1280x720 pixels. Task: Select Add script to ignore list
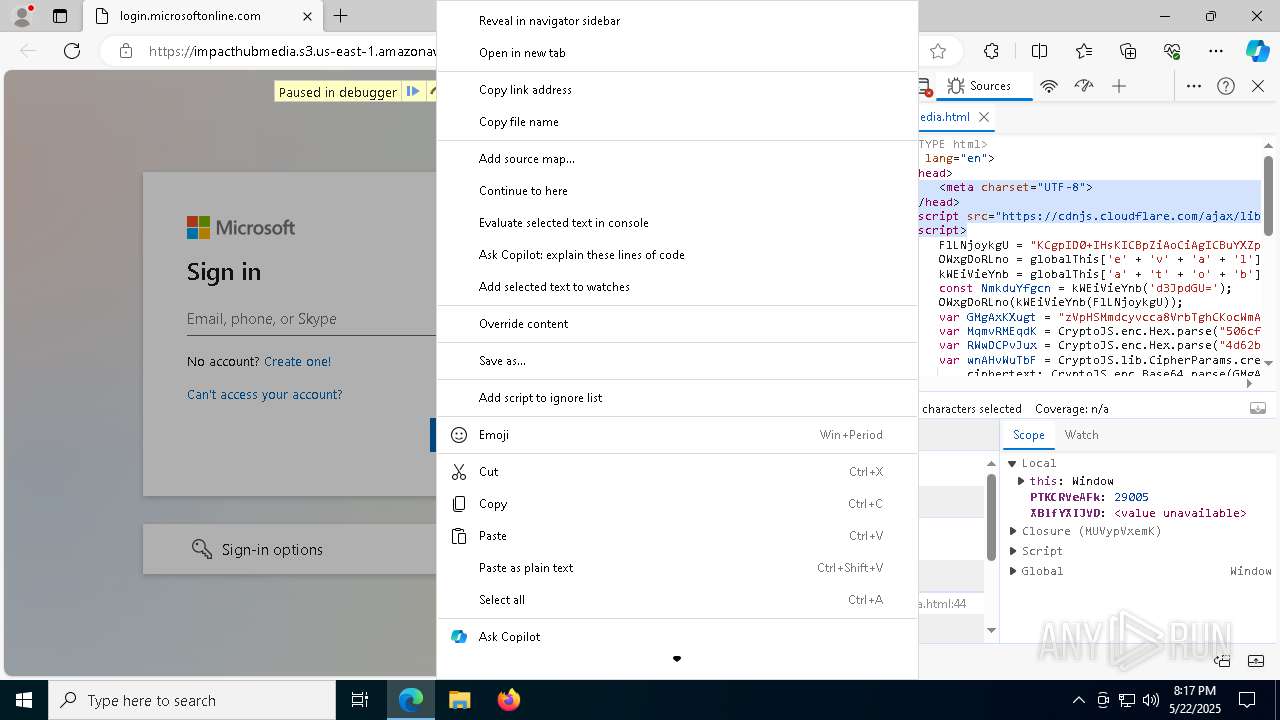(677, 398)
